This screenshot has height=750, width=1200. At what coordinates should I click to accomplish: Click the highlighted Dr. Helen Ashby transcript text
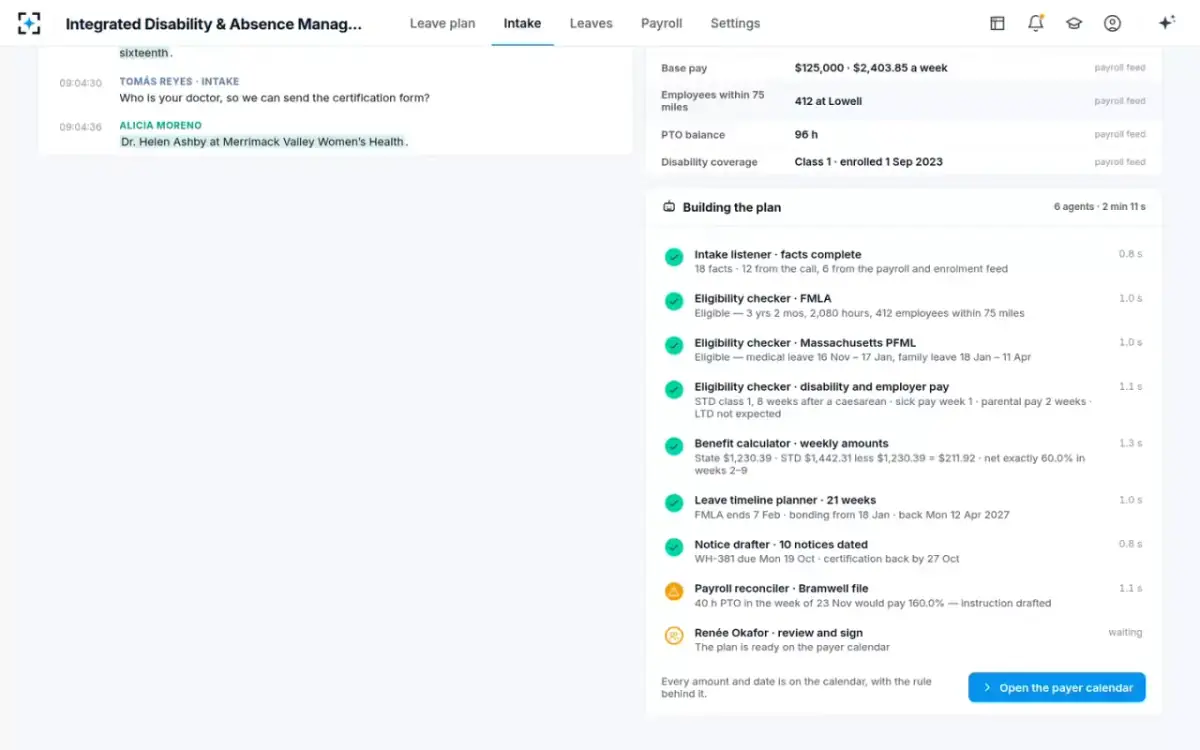(x=263, y=142)
